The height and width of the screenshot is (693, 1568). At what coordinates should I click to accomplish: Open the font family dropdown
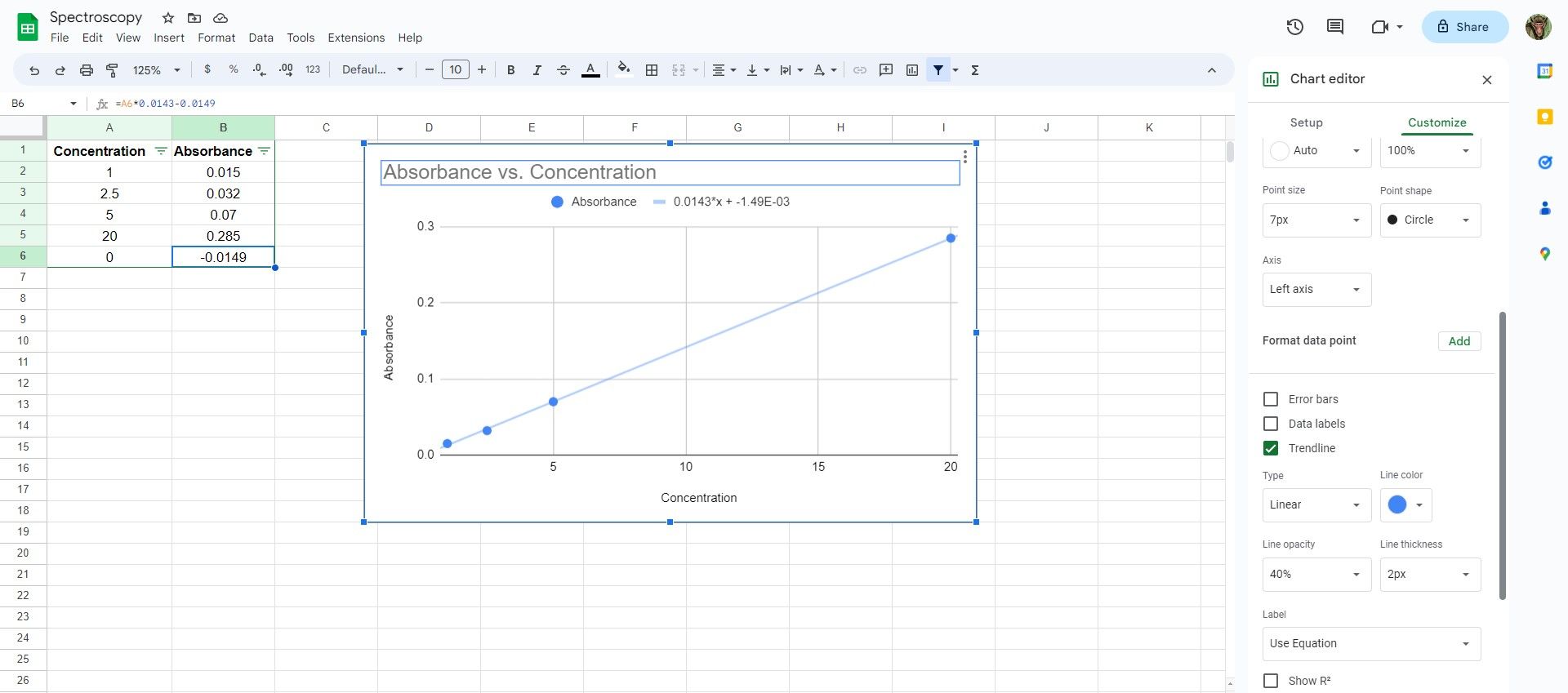pyautogui.click(x=373, y=70)
